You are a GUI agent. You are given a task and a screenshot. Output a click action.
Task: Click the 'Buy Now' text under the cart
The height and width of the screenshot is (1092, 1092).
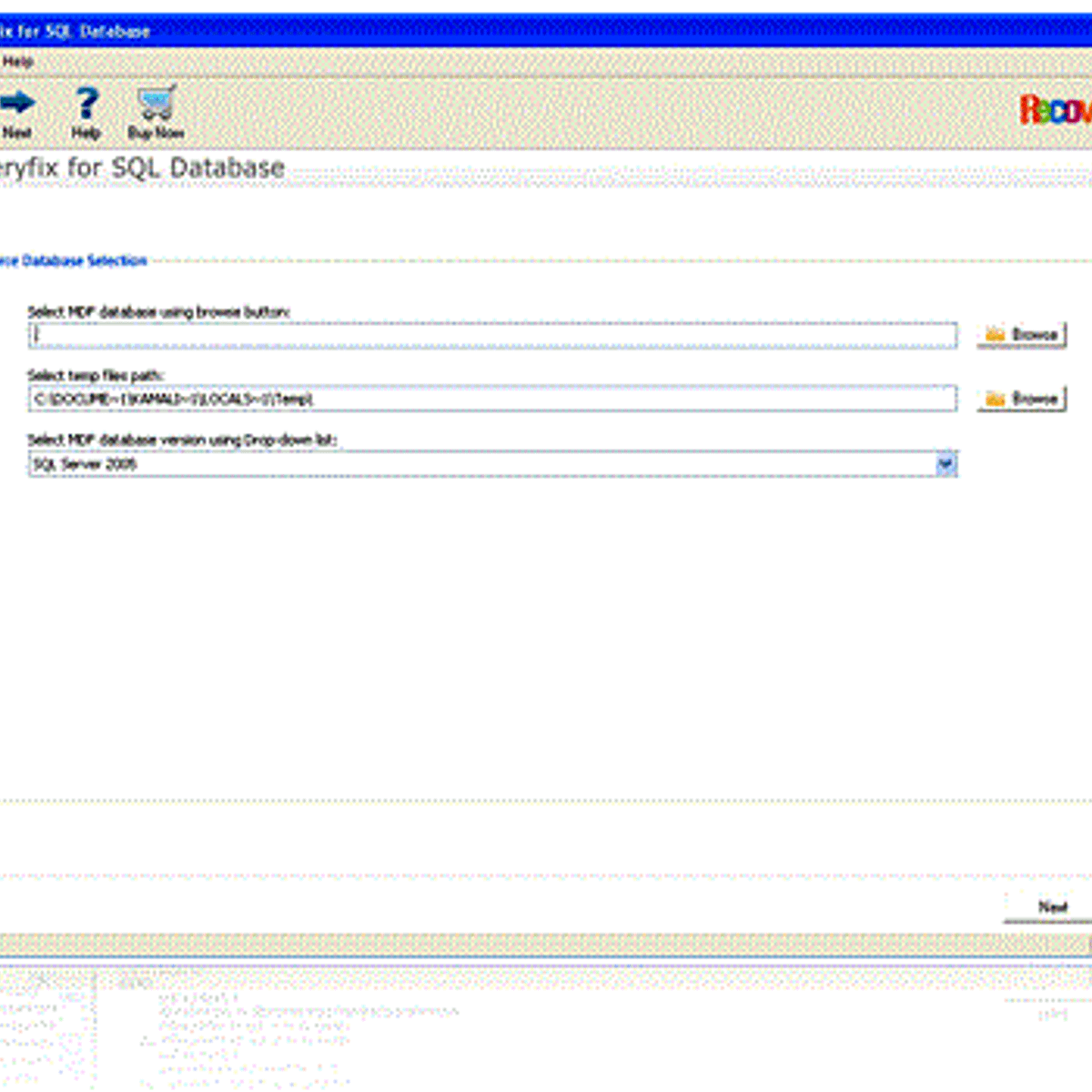pos(156,133)
